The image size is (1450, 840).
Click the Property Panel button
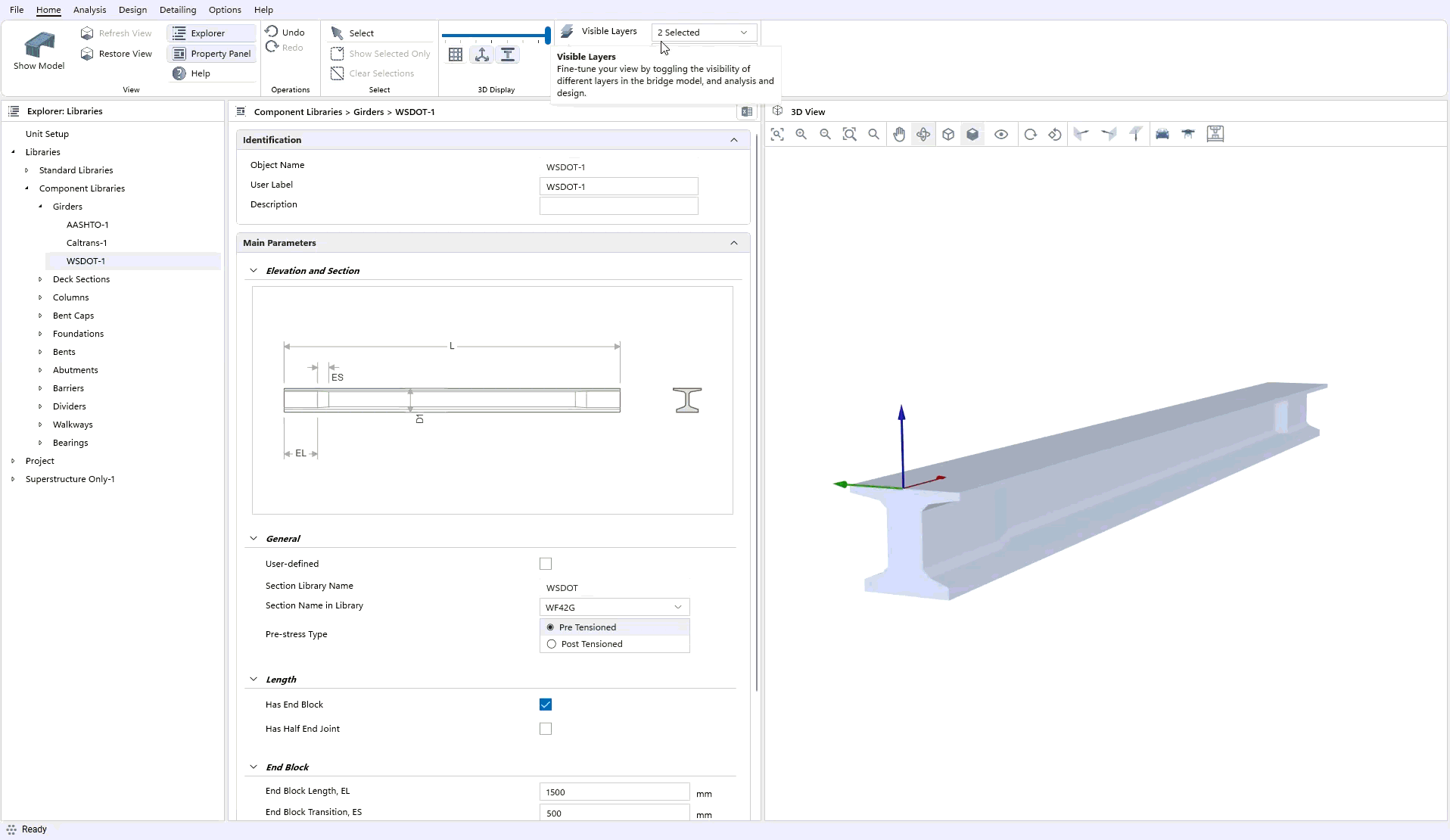[x=212, y=54]
